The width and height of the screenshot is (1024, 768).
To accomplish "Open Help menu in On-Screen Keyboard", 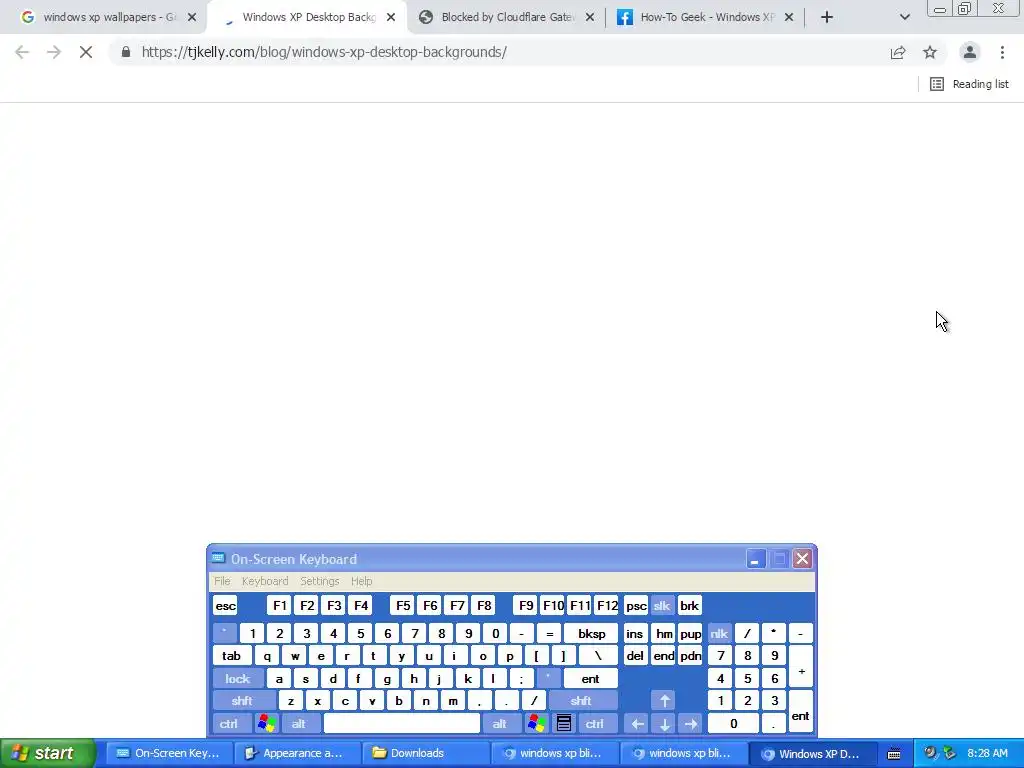I will click(x=361, y=581).
